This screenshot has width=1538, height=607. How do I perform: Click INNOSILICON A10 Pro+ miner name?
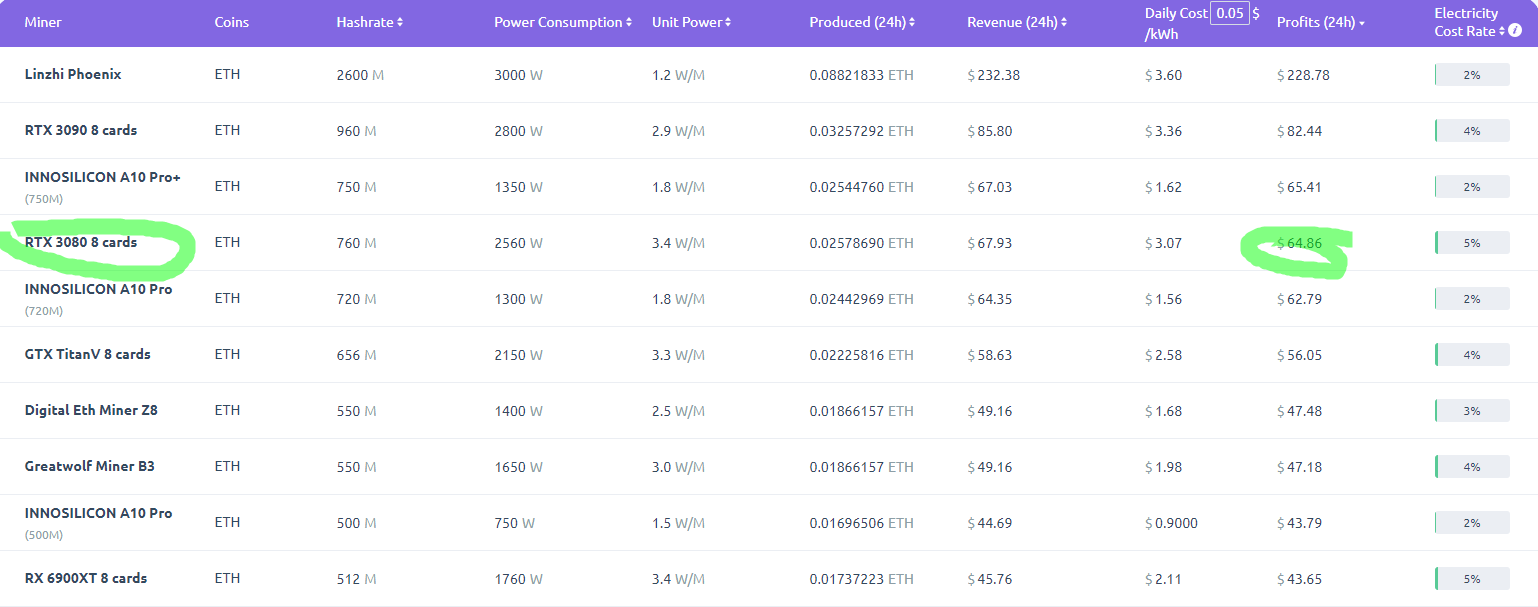click(102, 178)
